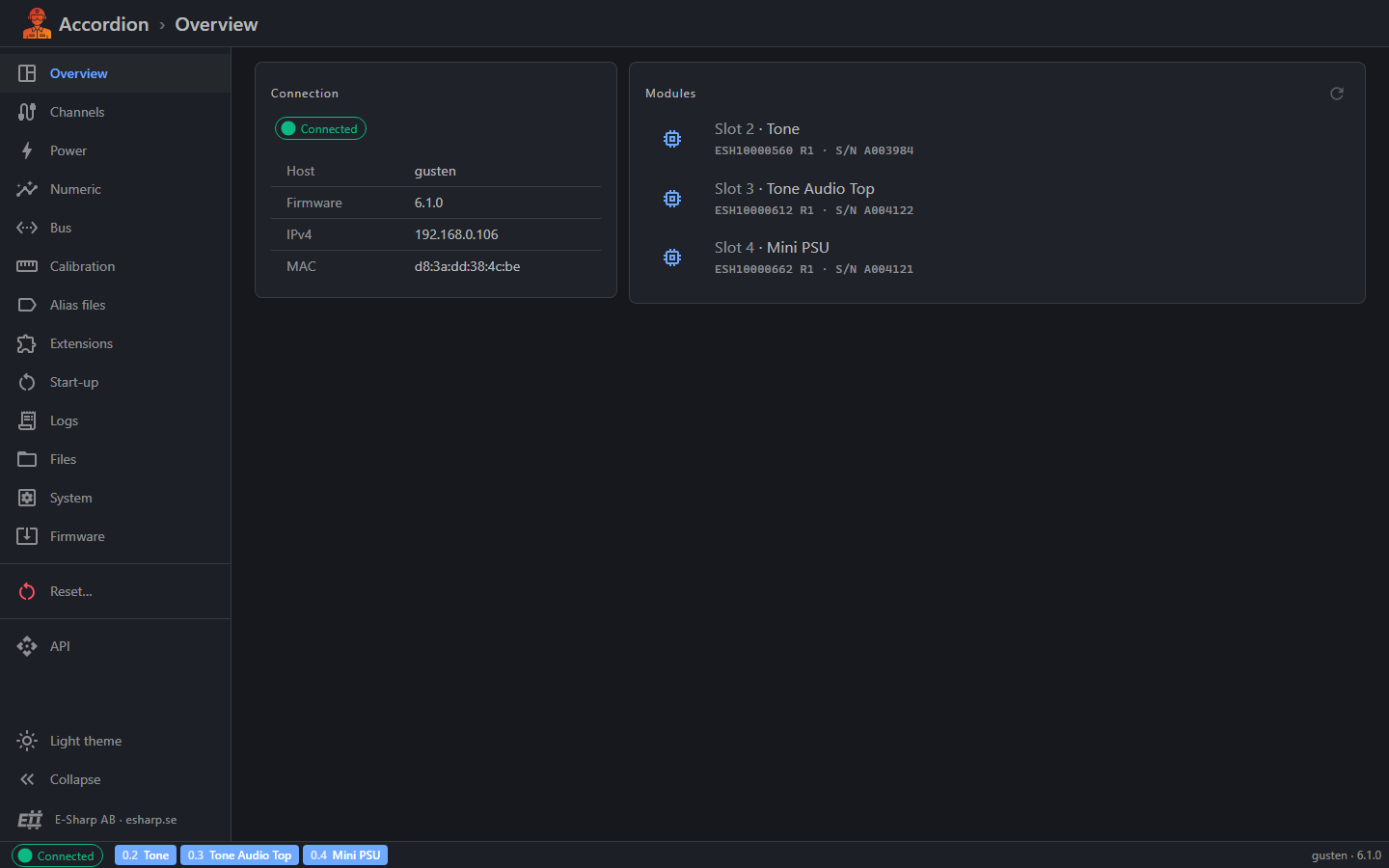
Task: Open the System gear icon
Action: click(27, 498)
